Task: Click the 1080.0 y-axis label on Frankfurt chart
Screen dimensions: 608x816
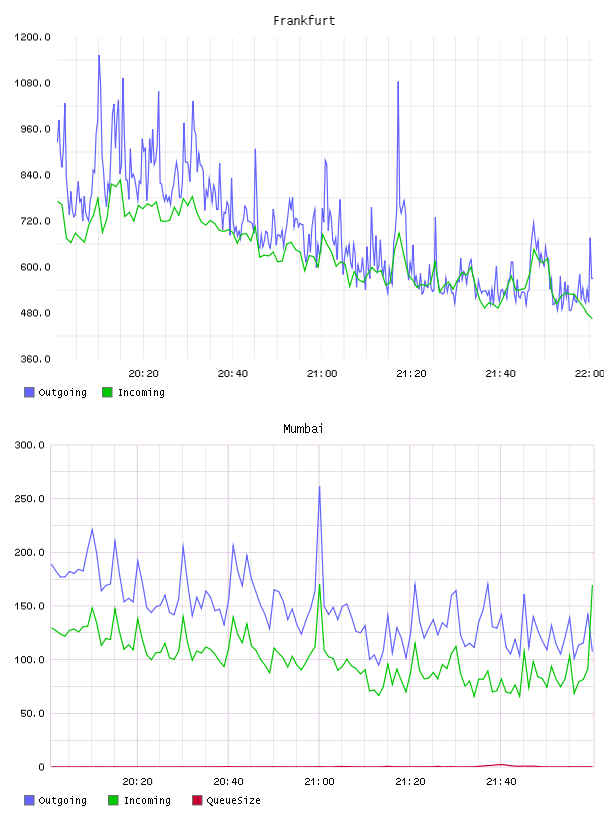Action: pos(32,83)
